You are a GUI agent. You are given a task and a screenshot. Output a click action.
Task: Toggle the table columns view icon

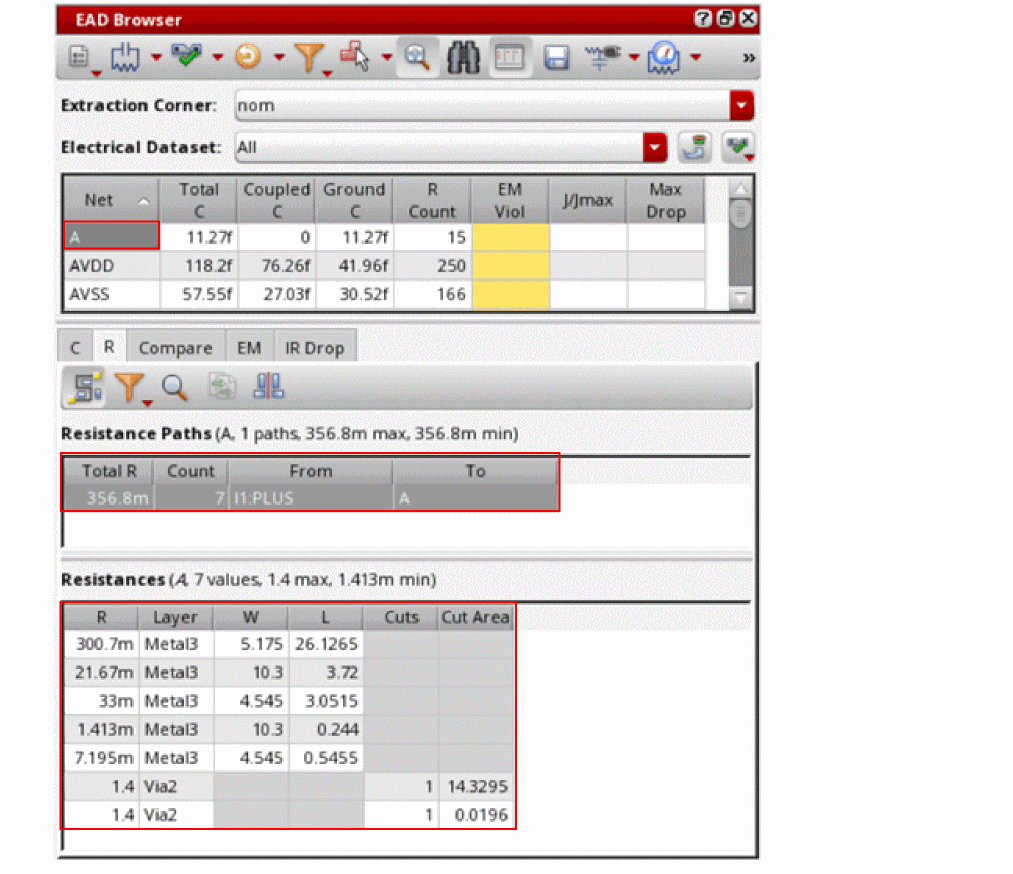510,57
